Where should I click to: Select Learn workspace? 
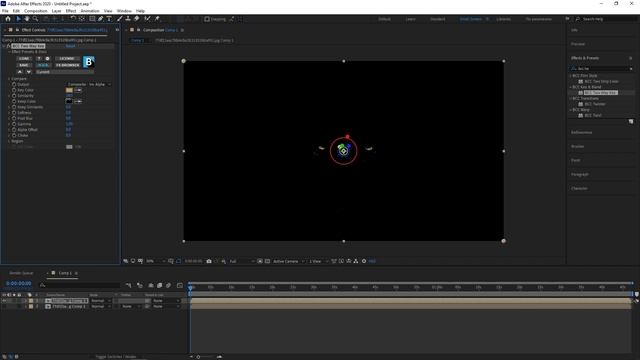coord(411,19)
